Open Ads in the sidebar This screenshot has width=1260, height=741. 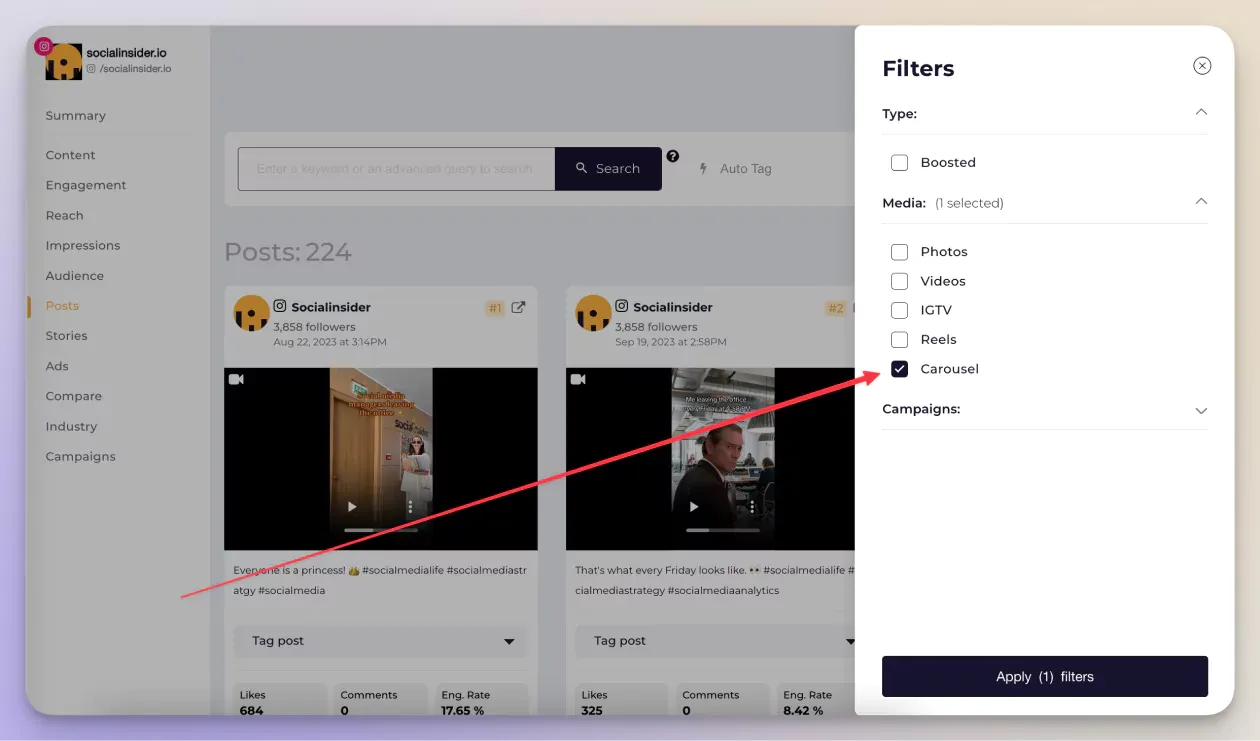[x=56, y=366]
